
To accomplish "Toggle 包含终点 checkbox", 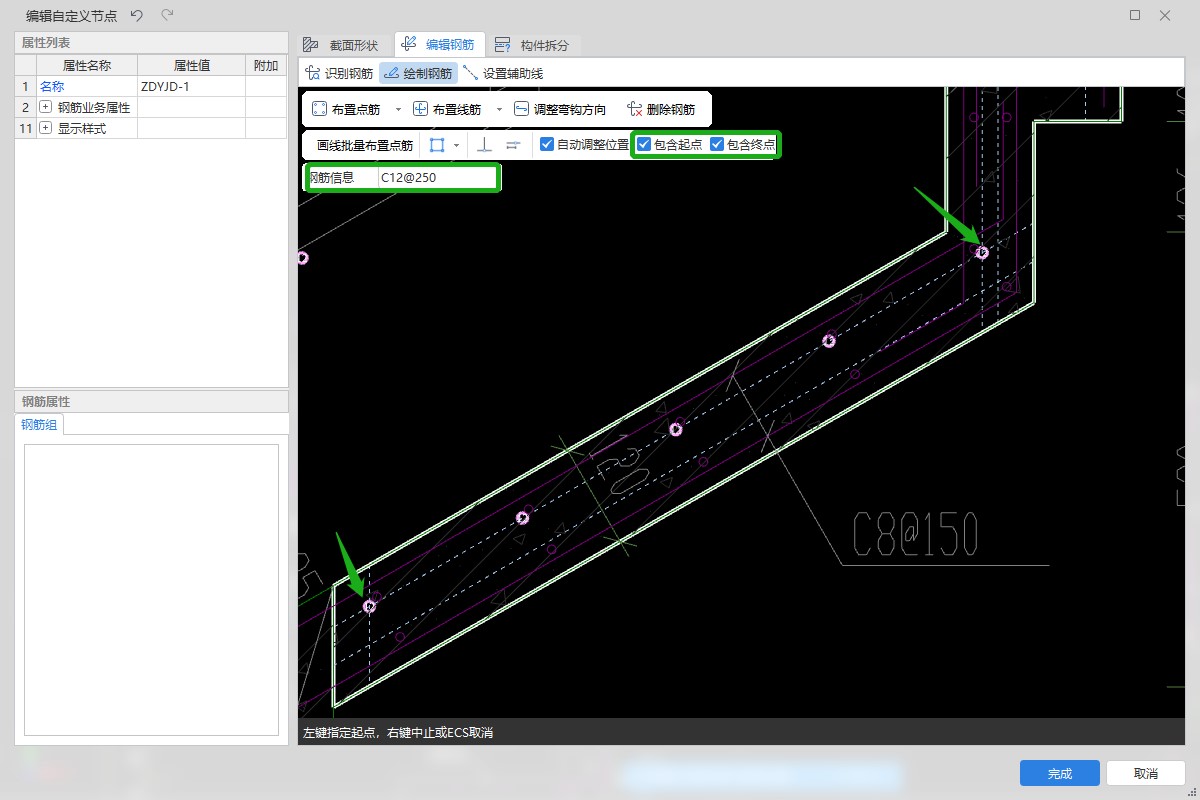I will pos(717,144).
